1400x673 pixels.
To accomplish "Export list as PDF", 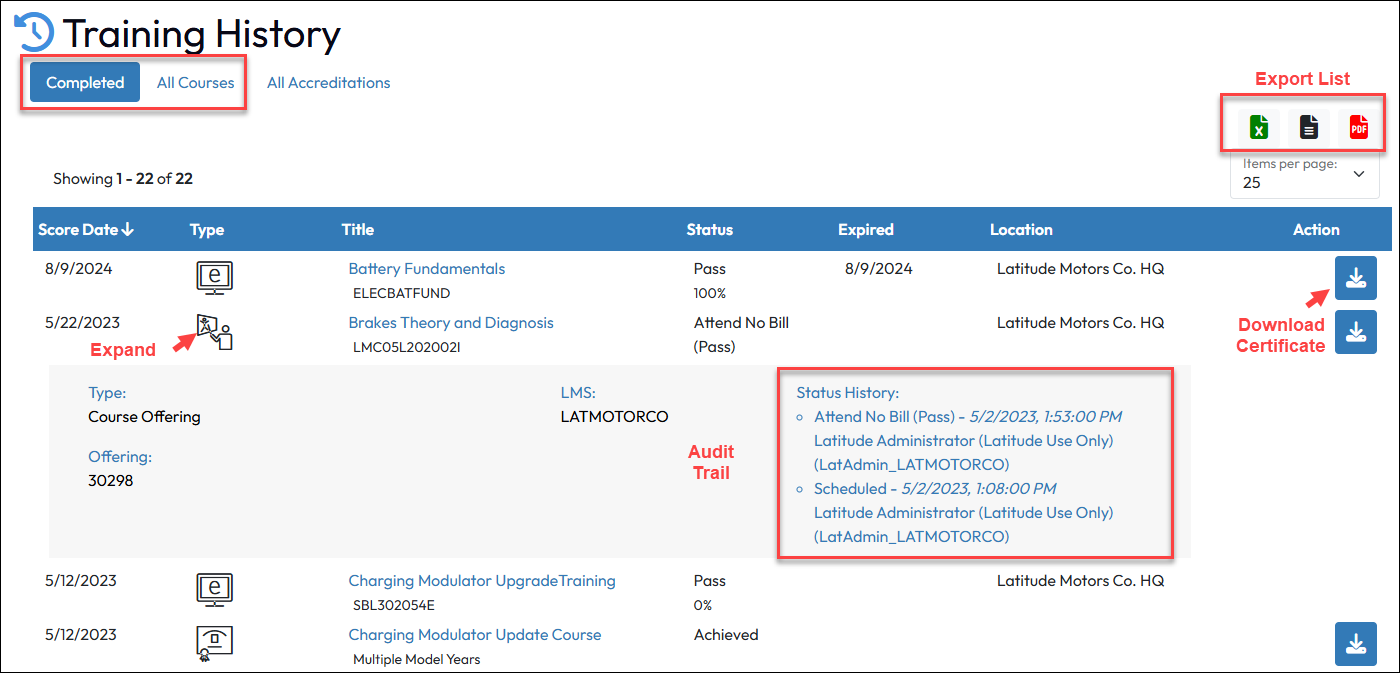I will tap(1358, 127).
